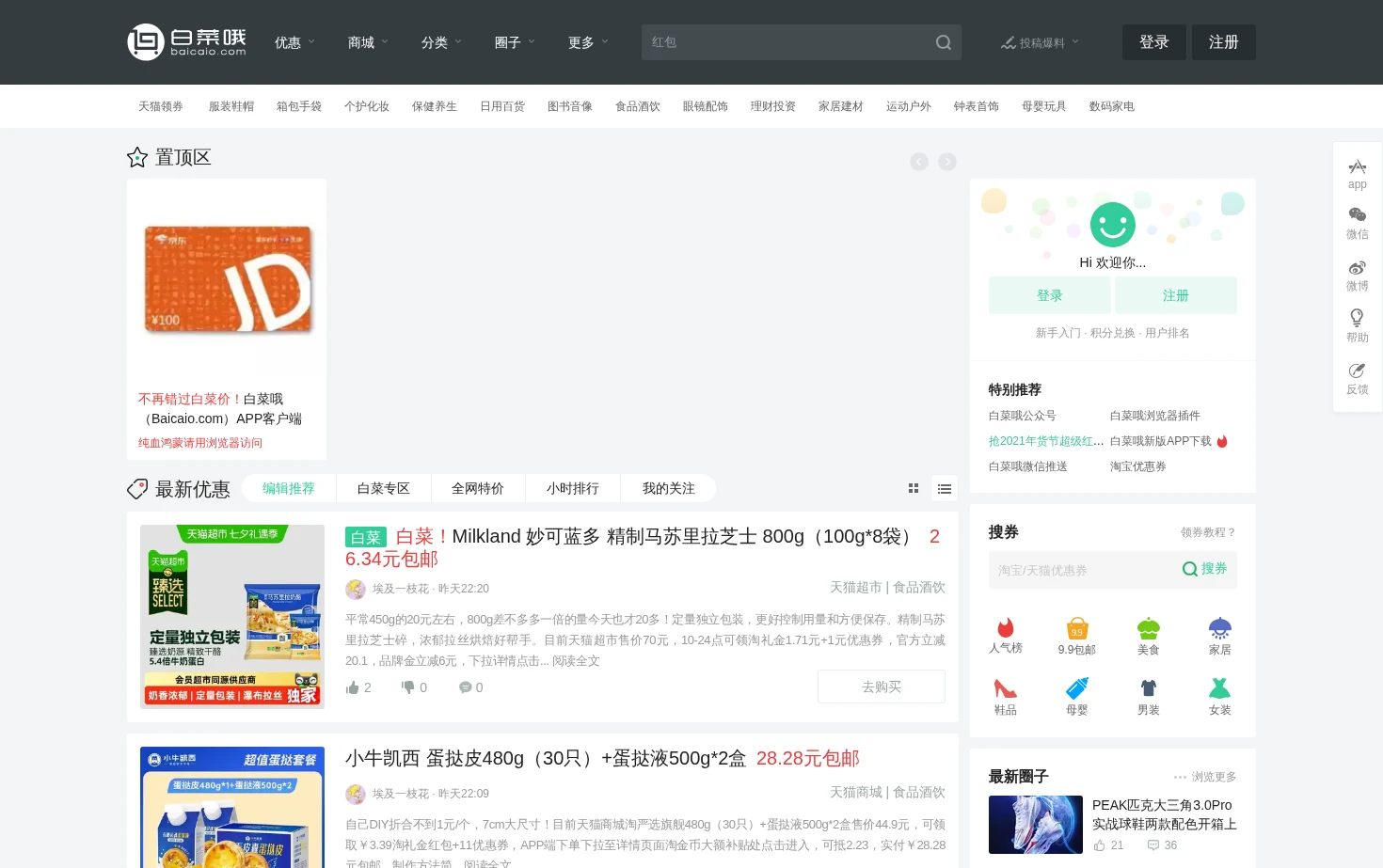This screenshot has width=1383, height=868.
Task: Go to next pinned item arrow
Action: [x=947, y=162]
